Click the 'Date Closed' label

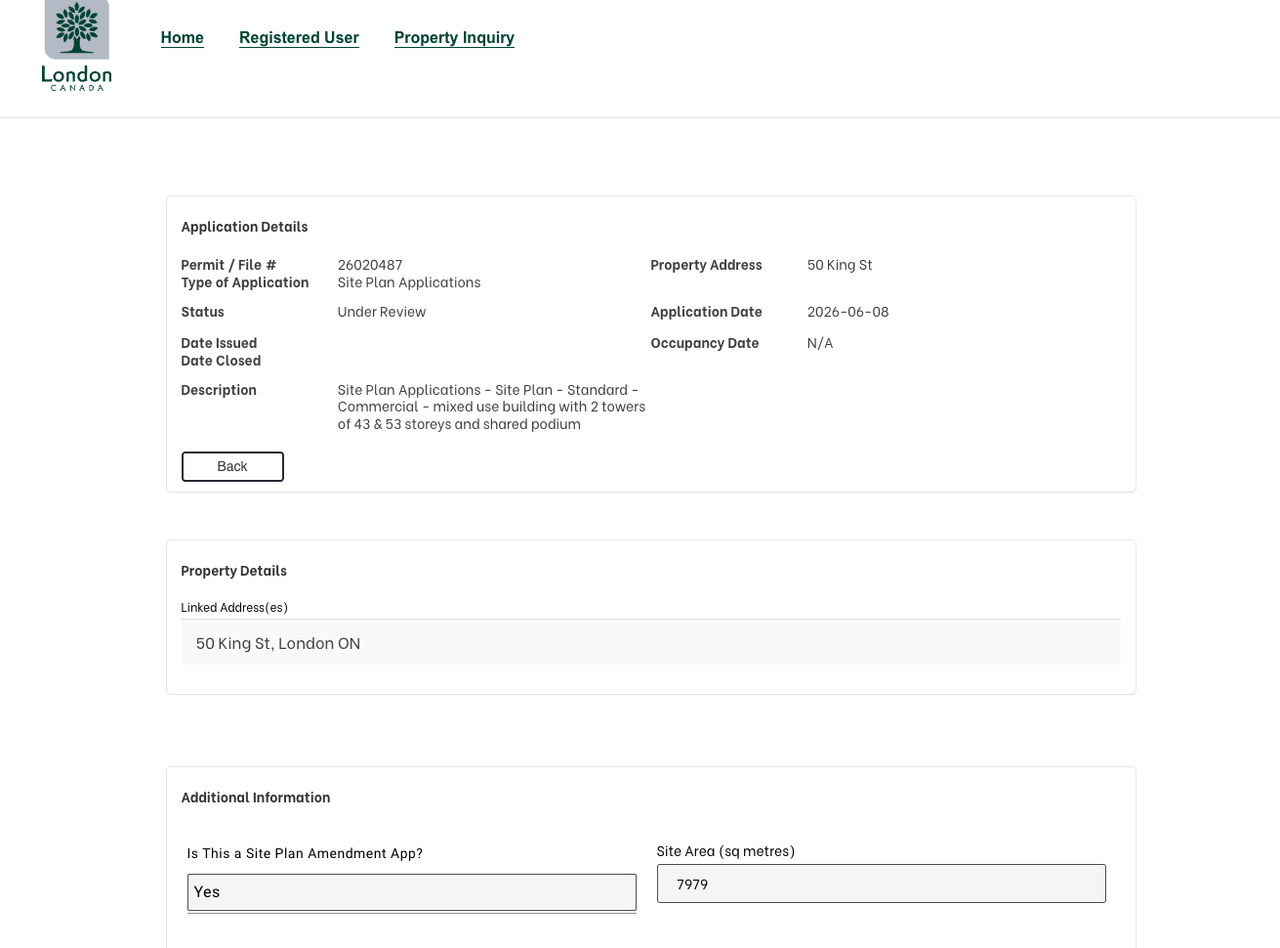pos(221,361)
